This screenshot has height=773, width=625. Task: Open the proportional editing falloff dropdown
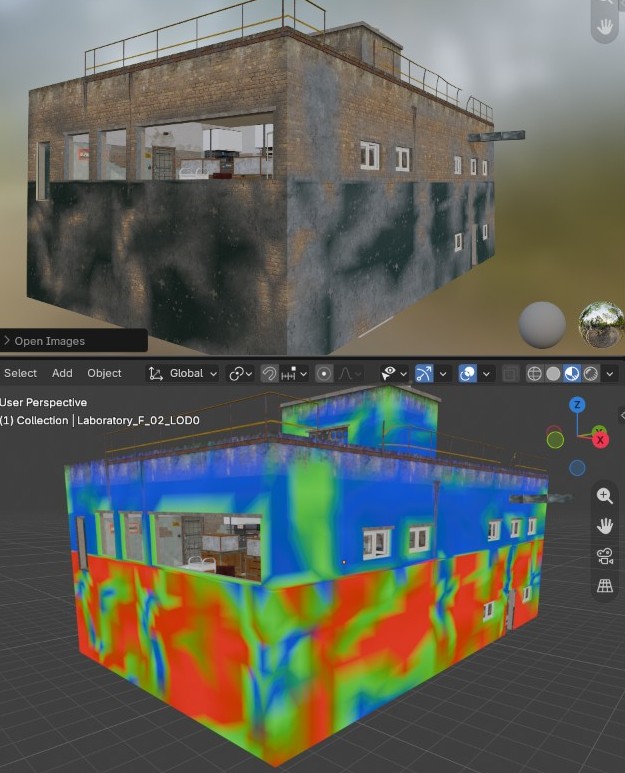point(349,374)
